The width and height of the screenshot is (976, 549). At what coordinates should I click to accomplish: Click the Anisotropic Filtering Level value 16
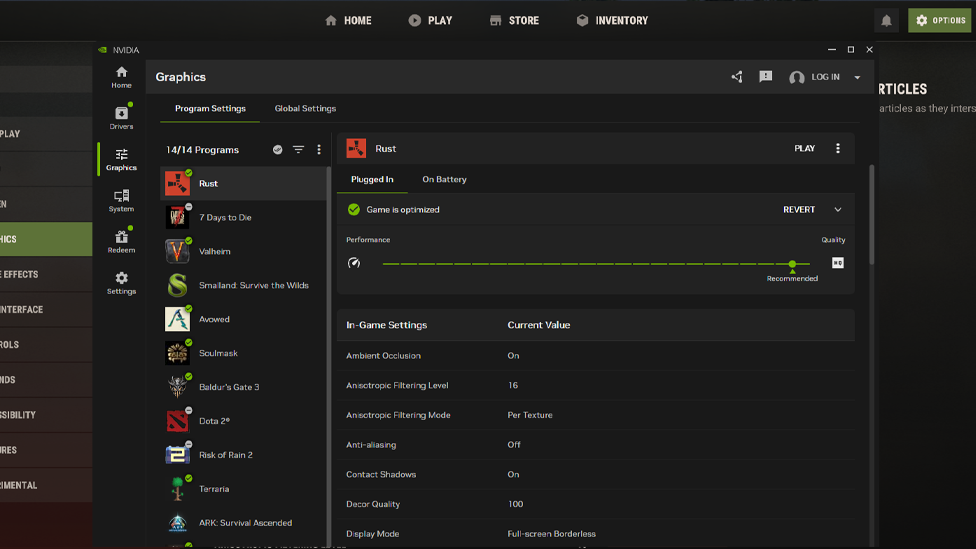[513, 385]
